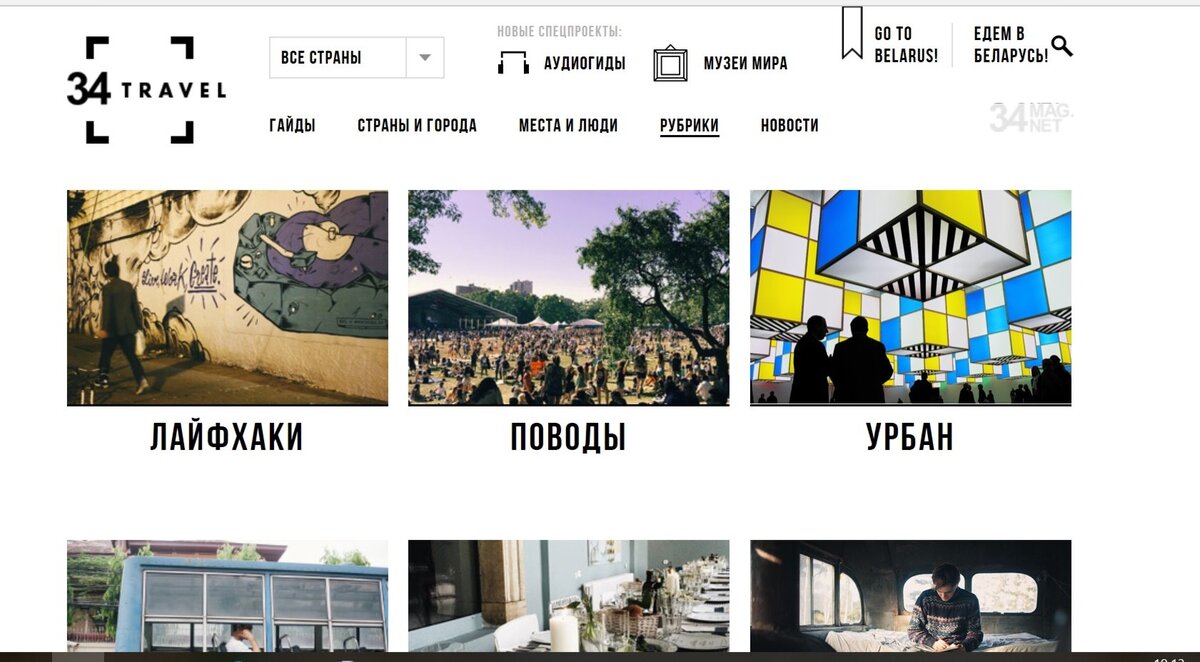Click the 34mag.net logo
The image size is (1200, 662).
pyautogui.click(x=1031, y=117)
